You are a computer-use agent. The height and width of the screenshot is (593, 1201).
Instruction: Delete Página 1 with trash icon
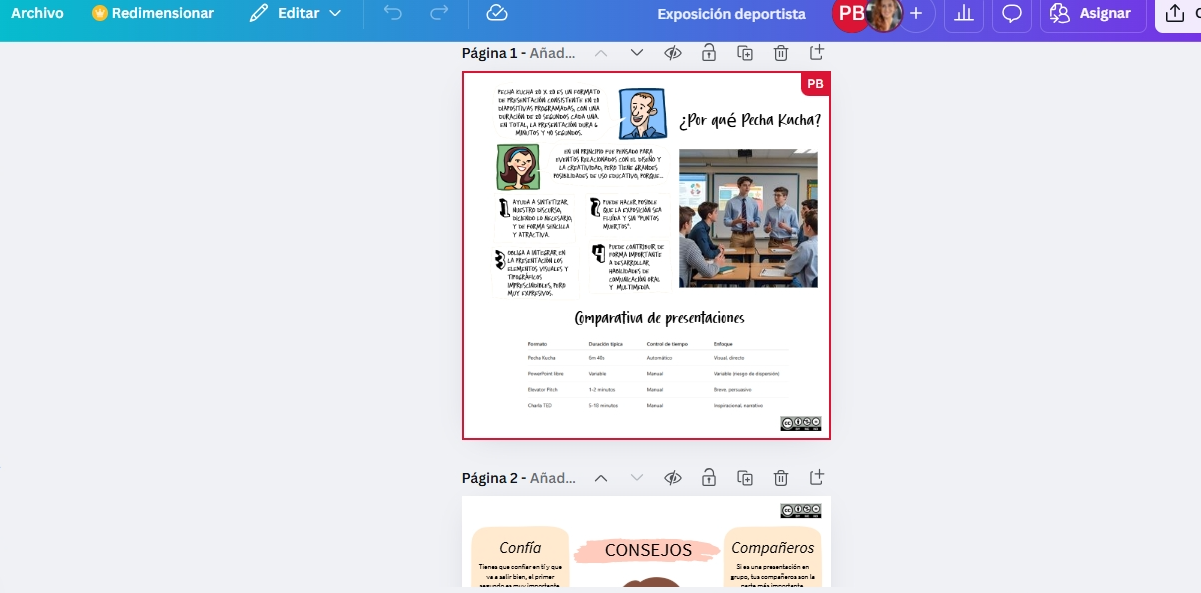781,53
